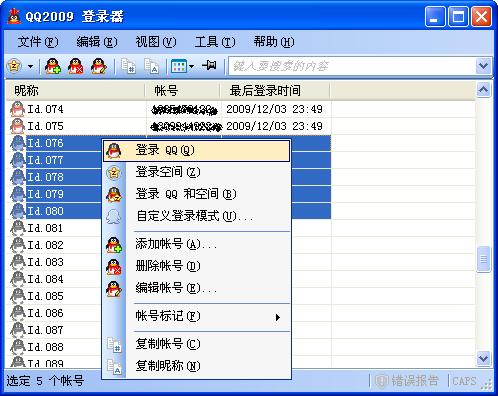The image size is (498, 396).
Task: Click the delete account penguin toolbar icon
Action: pyautogui.click(x=76, y=66)
